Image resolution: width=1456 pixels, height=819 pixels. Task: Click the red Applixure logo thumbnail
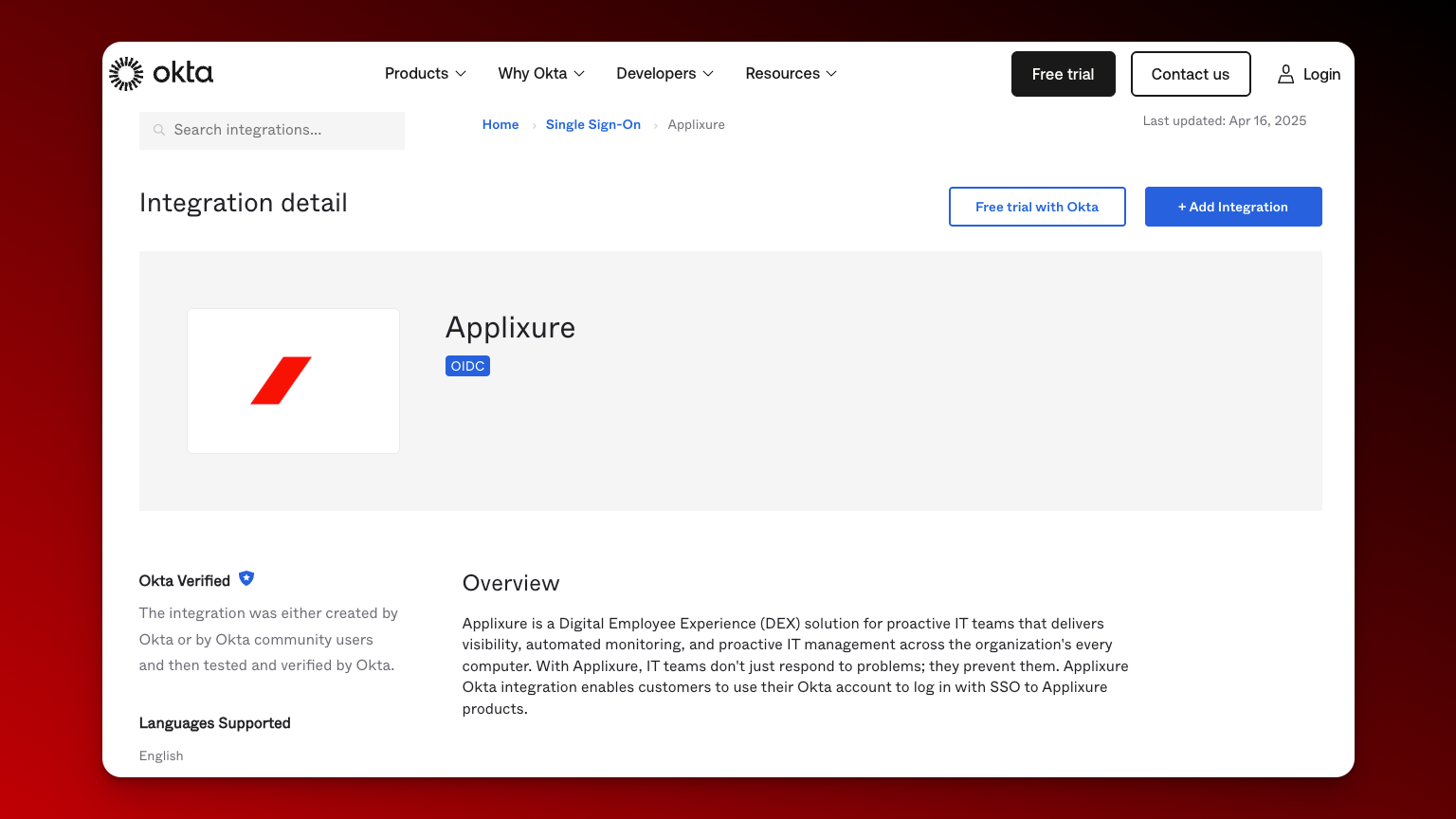point(293,381)
